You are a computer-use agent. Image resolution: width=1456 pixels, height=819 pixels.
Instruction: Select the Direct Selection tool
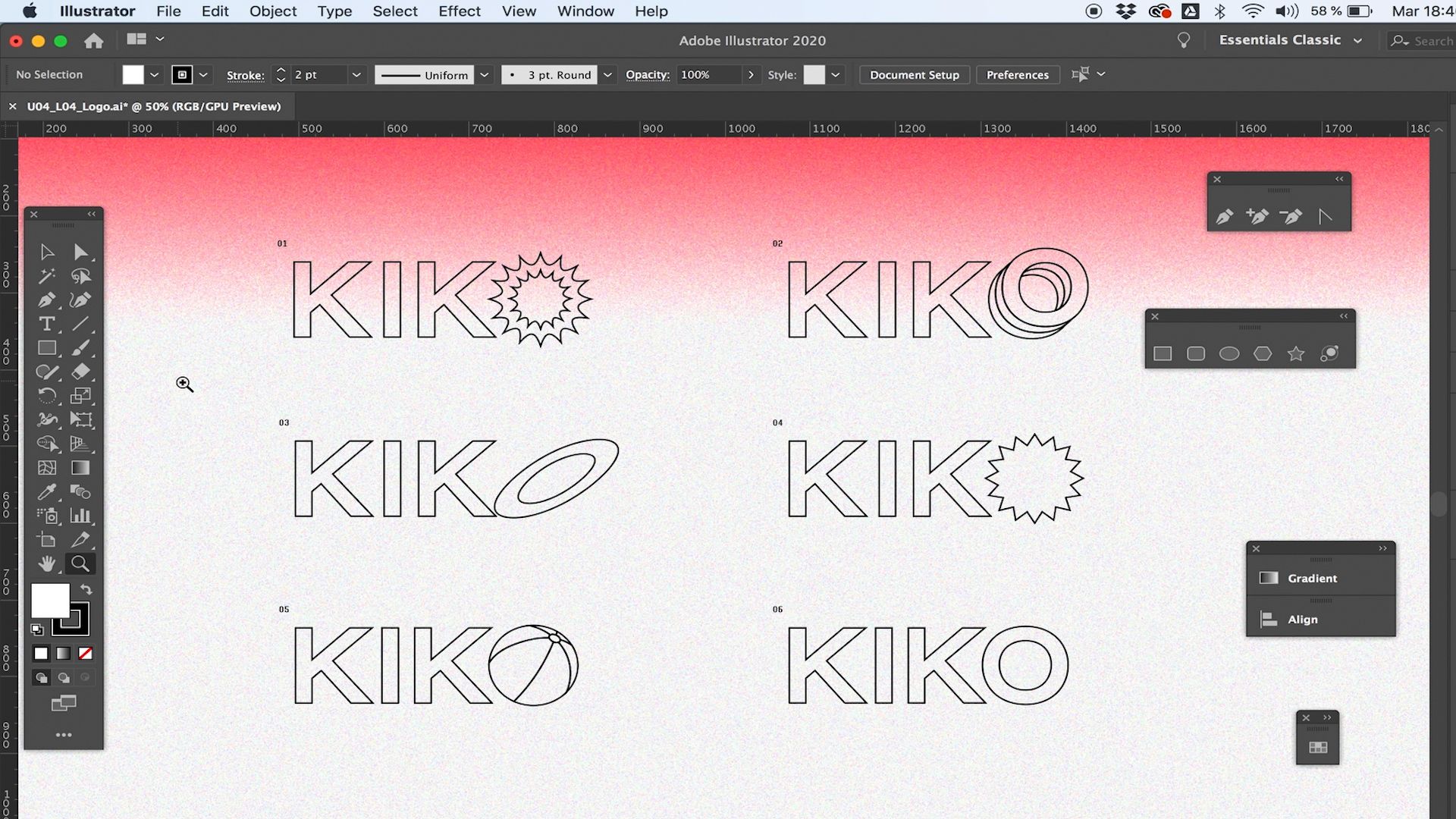point(80,252)
